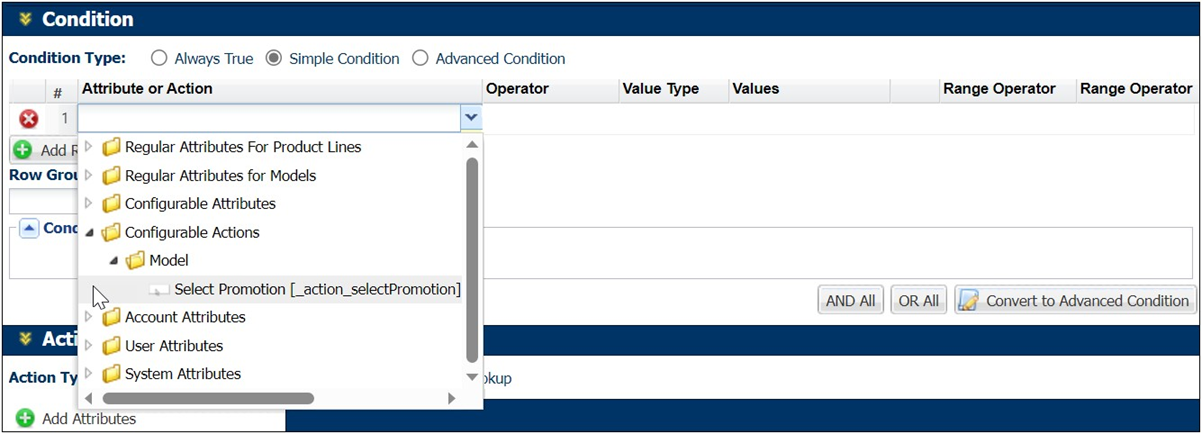1202x434 pixels.
Task: Click the Values column header
Action: [x=755, y=88]
